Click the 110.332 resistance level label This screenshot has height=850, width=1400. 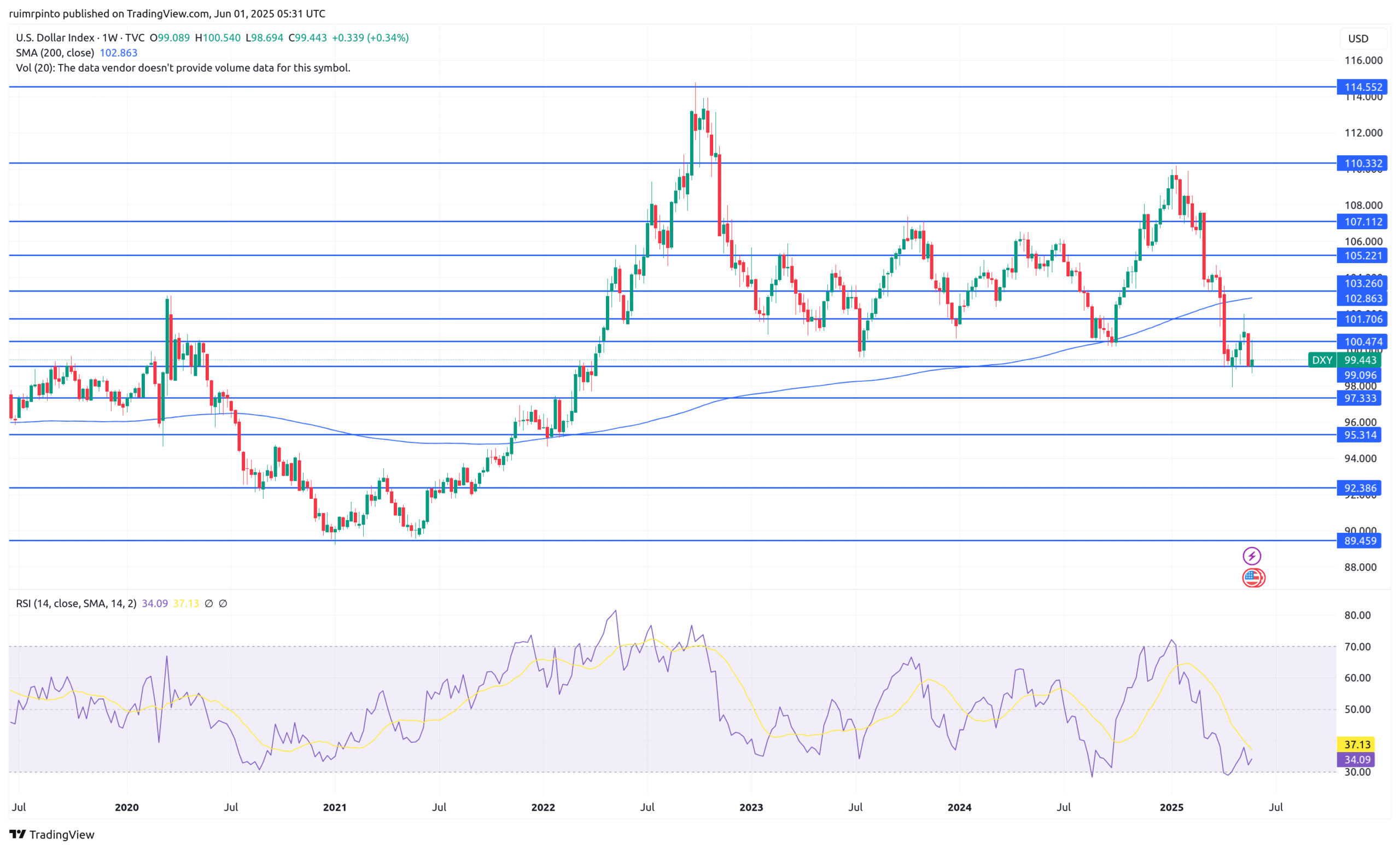coord(1362,163)
